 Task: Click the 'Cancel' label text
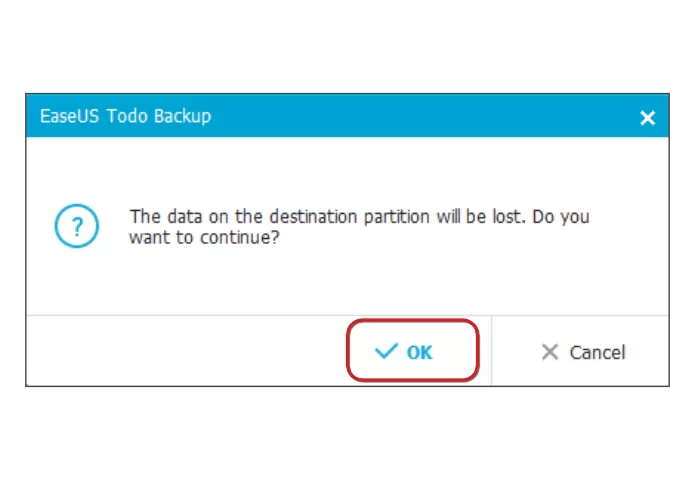597,352
